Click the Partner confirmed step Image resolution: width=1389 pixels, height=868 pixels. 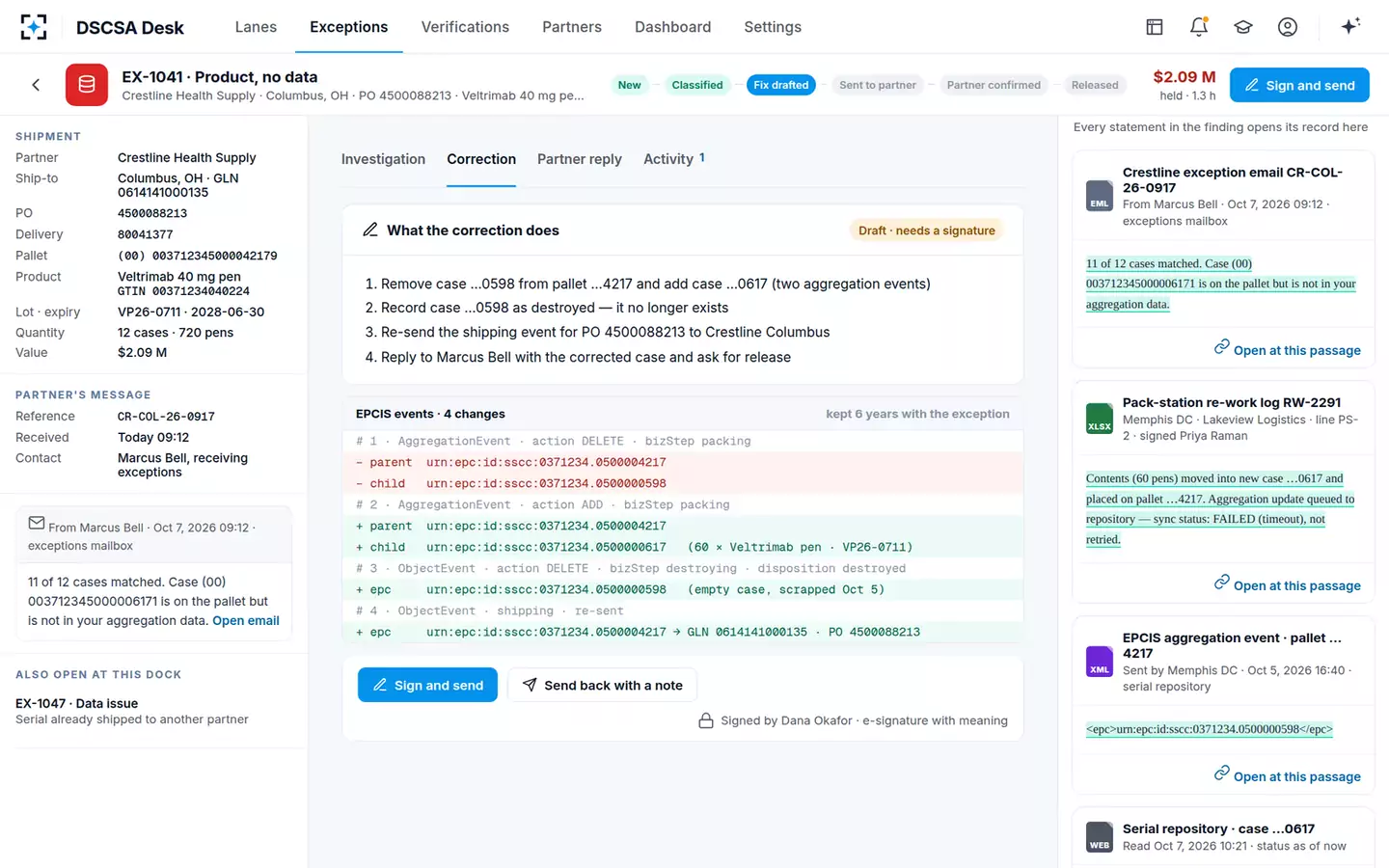994,85
